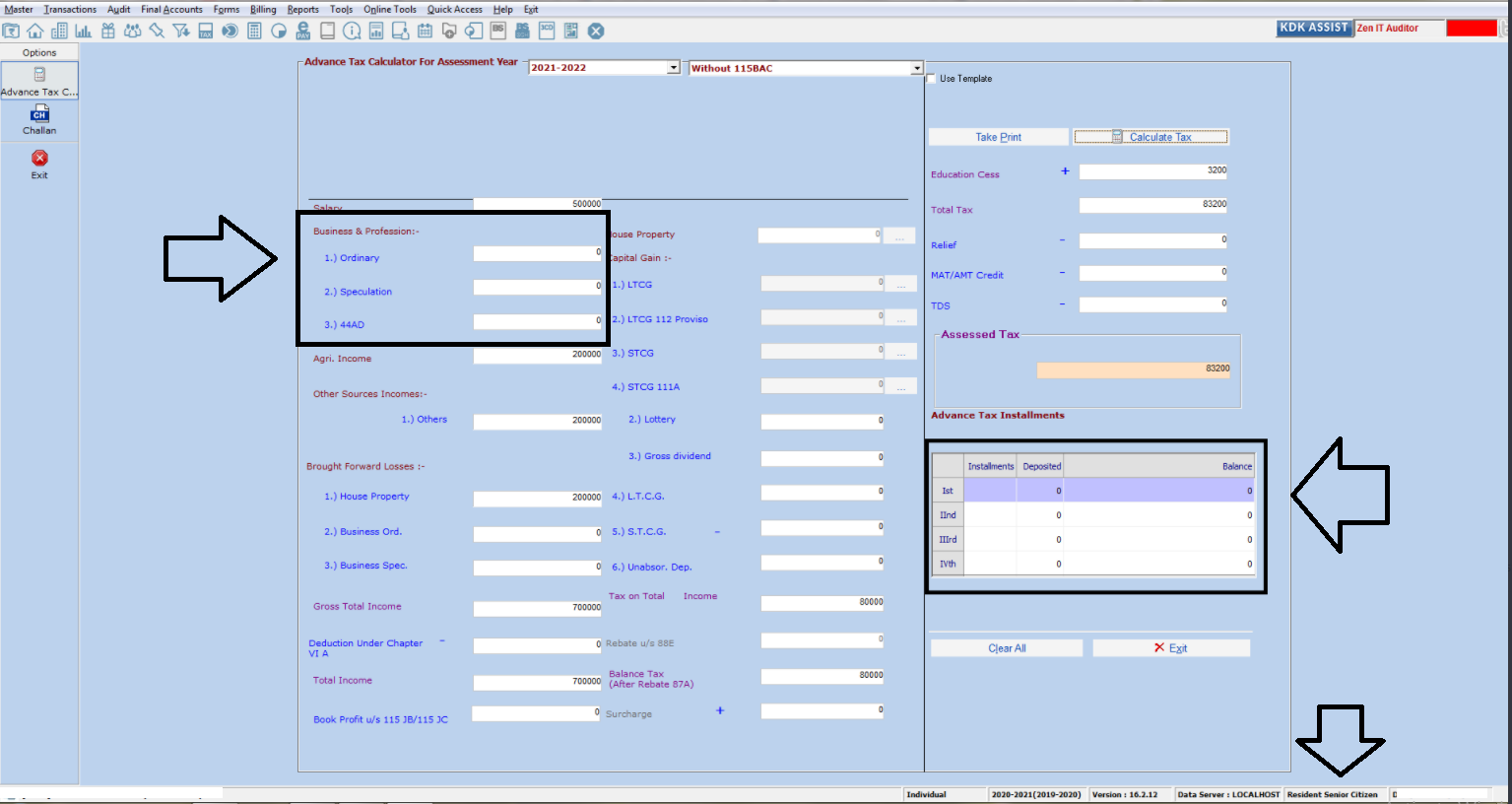The height and width of the screenshot is (804, 1512).
Task: Click the ellipsis button beside LTCG 112 Proviso
Action: click(x=900, y=318)
